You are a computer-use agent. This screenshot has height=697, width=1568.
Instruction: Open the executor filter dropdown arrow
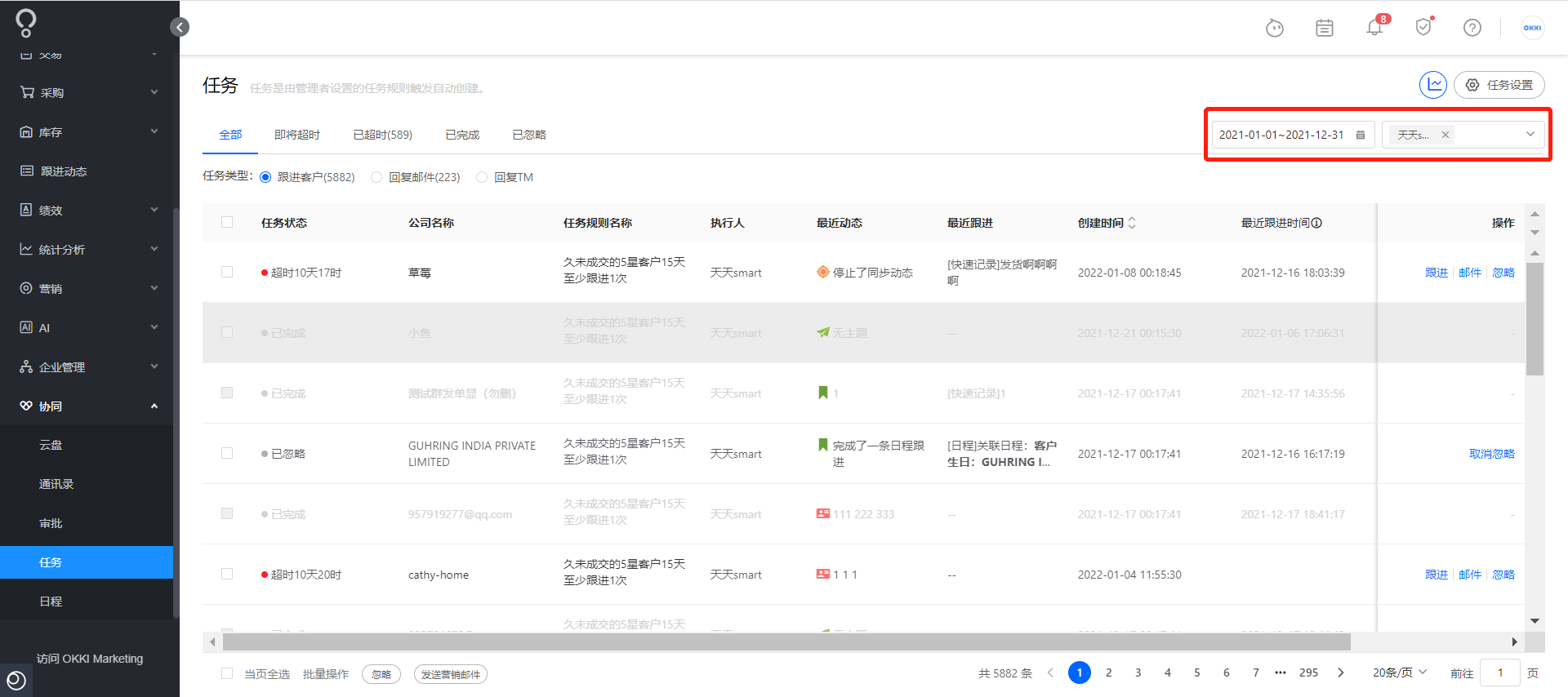(x=1530, y=135)
